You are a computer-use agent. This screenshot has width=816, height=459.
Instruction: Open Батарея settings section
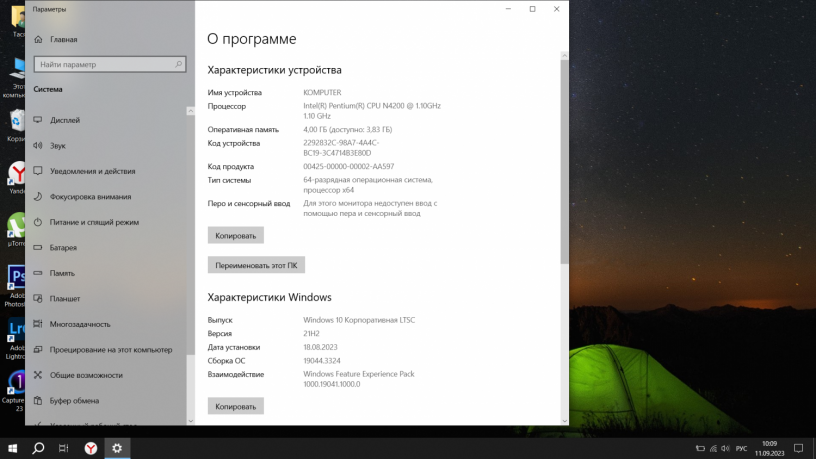[x=63, y=248]
